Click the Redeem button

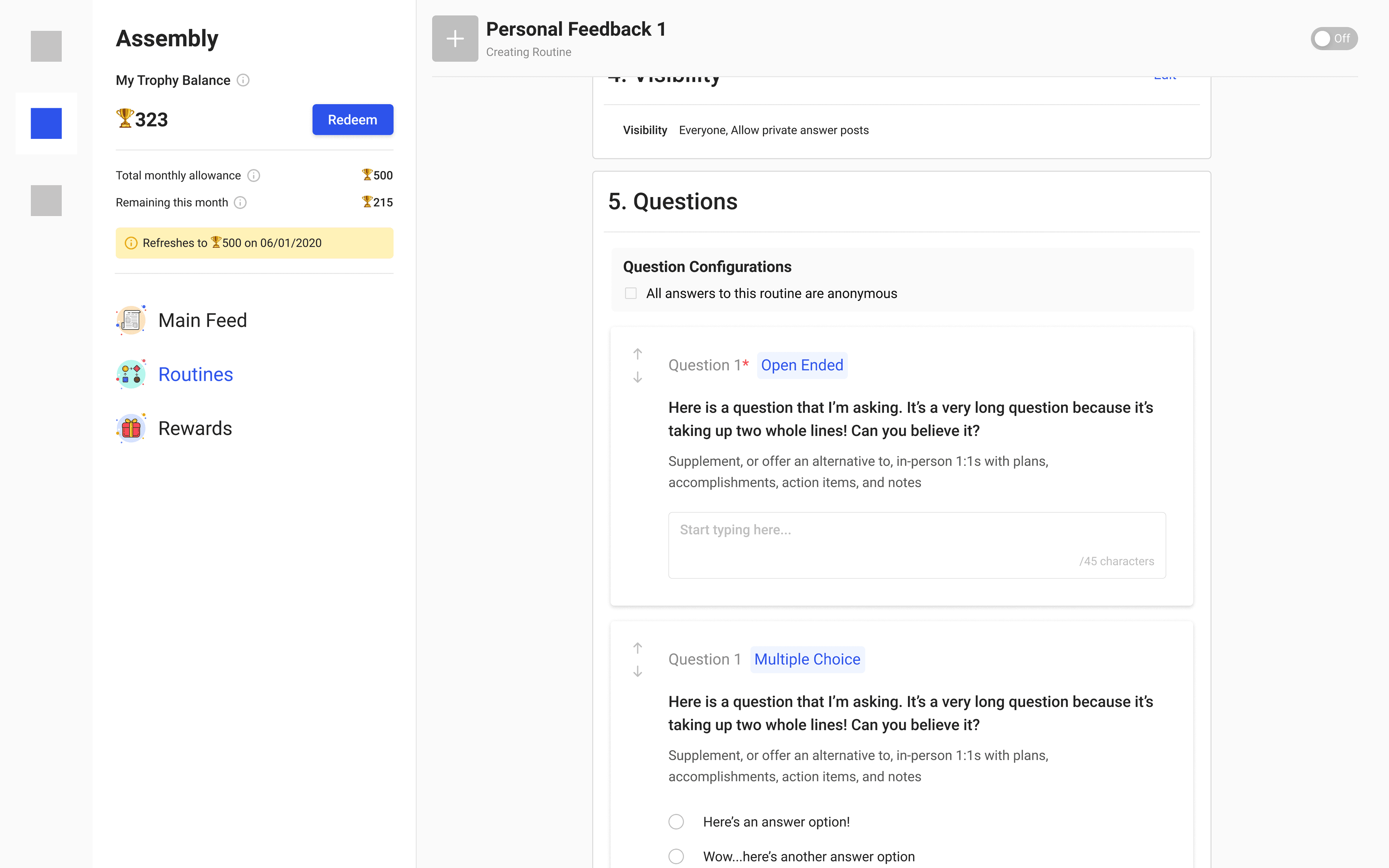click(x=352, y=119)
